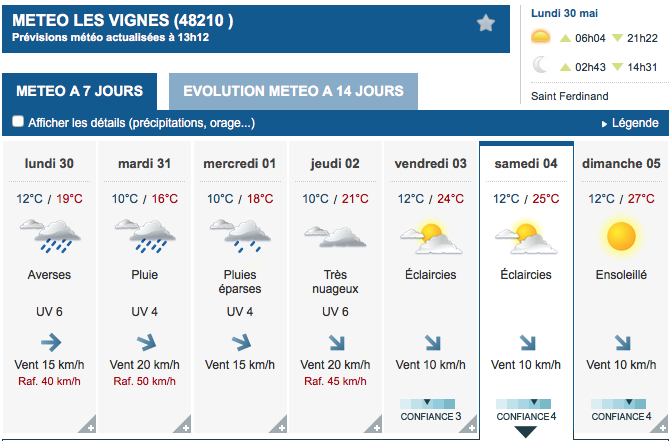The image size is (670, 441).
Task: Expand mardi 31 details with corner plus
Action: coord(182,424)
